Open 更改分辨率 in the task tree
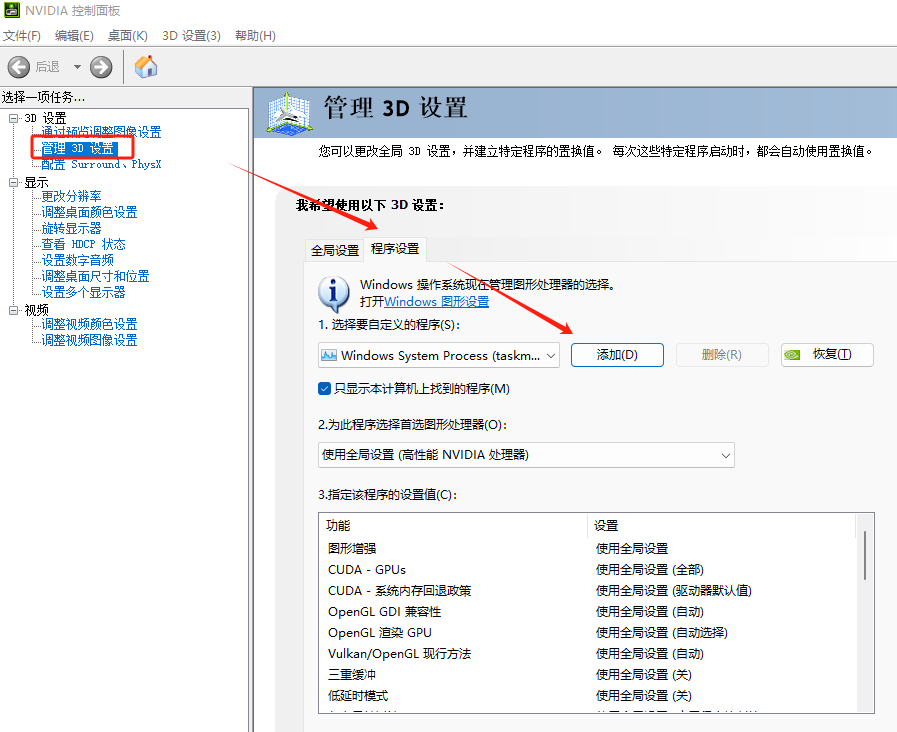The width and height of the screenshot is (897, 732). (71, 196)
